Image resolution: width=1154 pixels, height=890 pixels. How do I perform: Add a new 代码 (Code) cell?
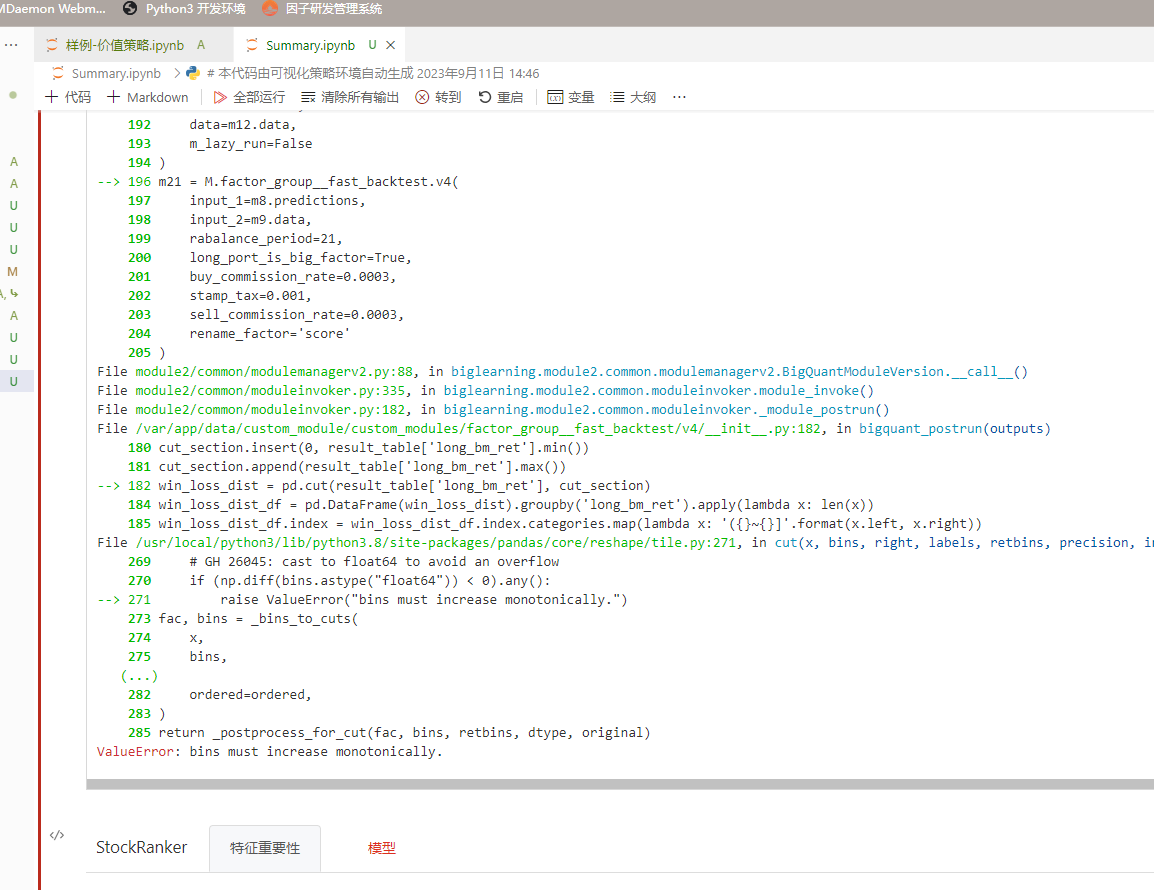(x=68, y=97)
